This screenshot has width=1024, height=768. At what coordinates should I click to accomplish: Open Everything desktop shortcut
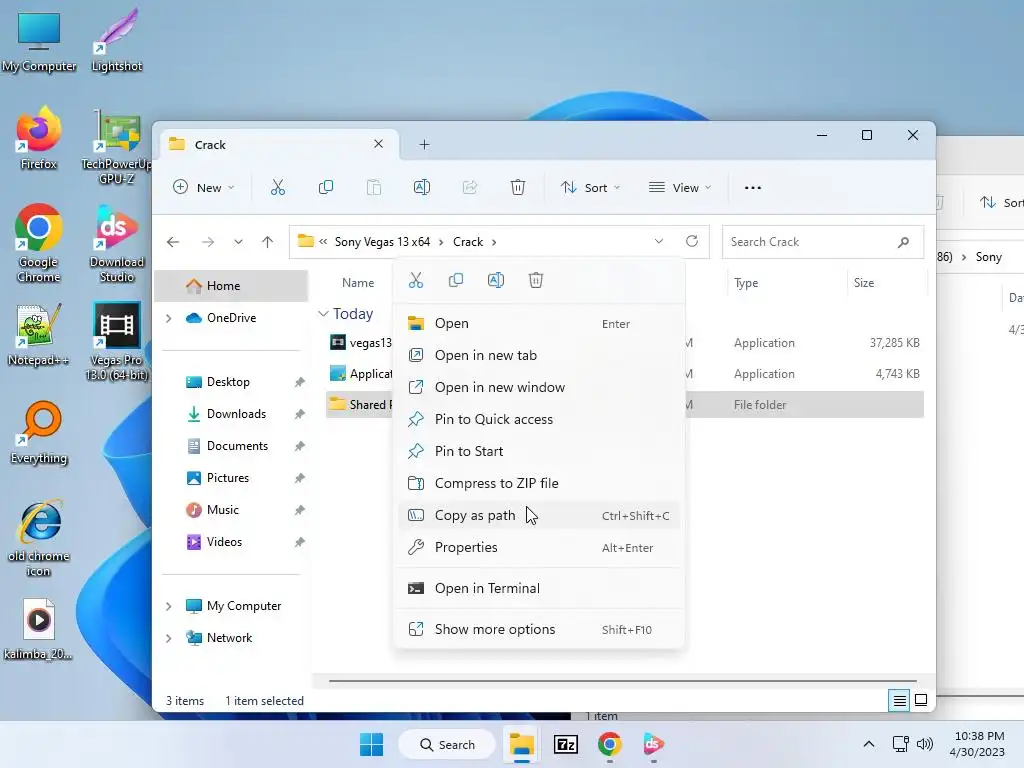tap(39, 433)
